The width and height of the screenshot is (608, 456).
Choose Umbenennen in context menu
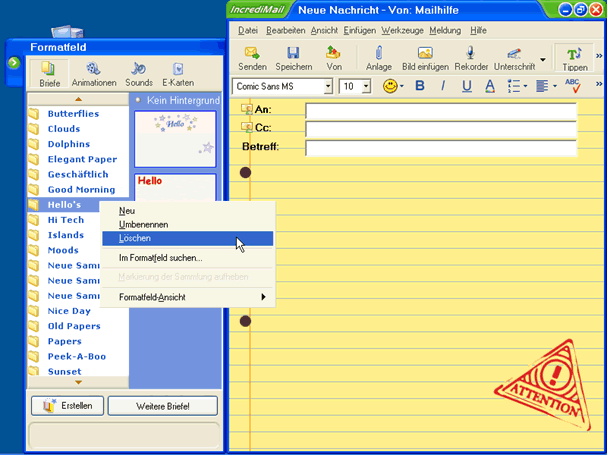point(188,225)
